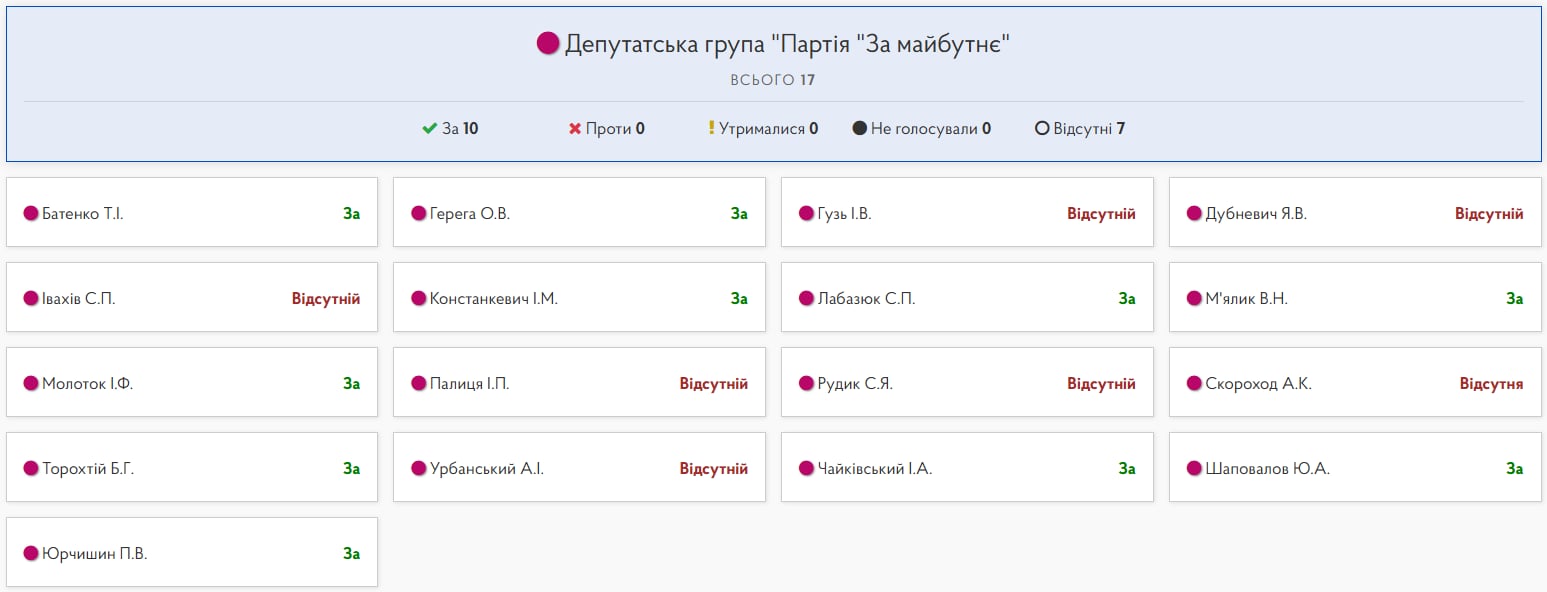This screenshot has height=592, width=1547.
Task: Click the green checkmark icon beside За 10
Action: [430, 129]
